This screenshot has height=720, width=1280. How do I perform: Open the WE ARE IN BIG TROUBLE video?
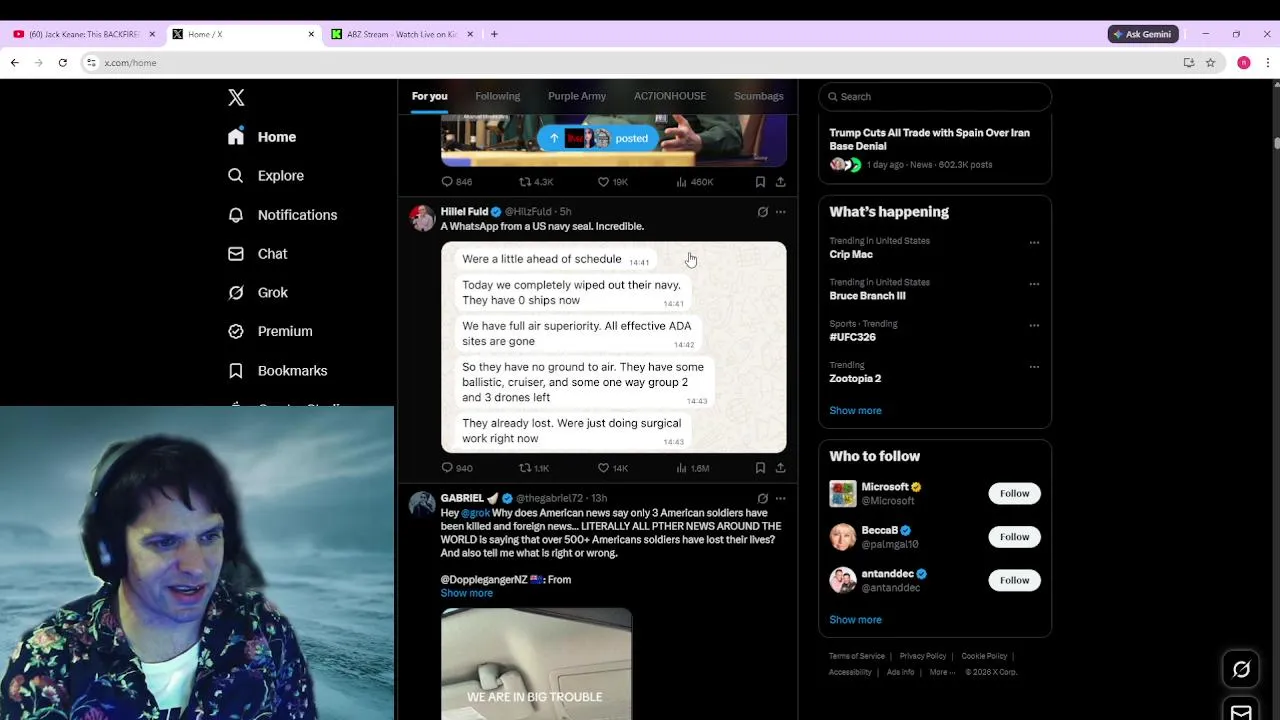pyautogui.click(x=536, y=664)
